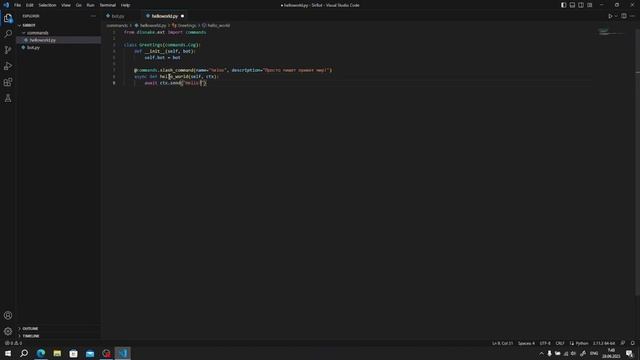Open the Customize Layout control
The height and width of the screenshot is (360, 640).
pos(590,5)
